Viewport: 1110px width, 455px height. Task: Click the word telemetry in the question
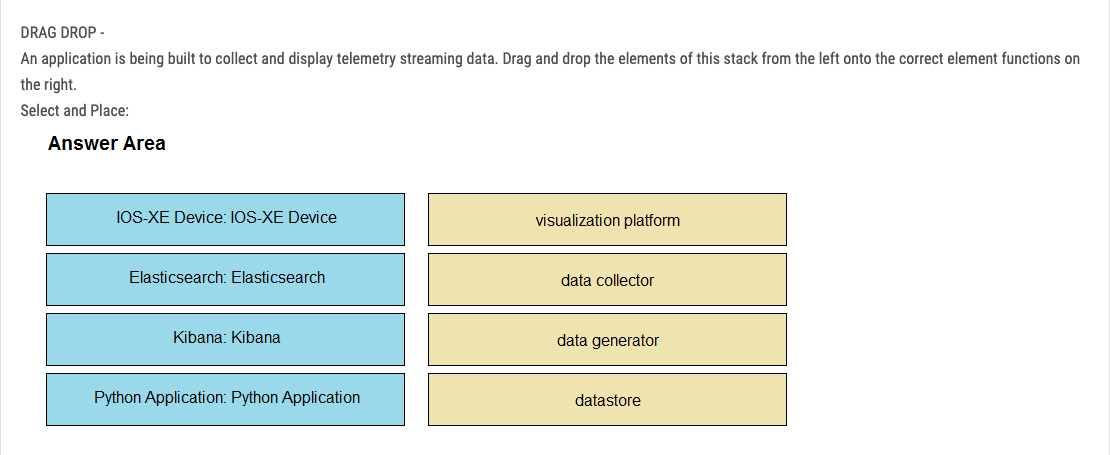click(x=366, y=59)
